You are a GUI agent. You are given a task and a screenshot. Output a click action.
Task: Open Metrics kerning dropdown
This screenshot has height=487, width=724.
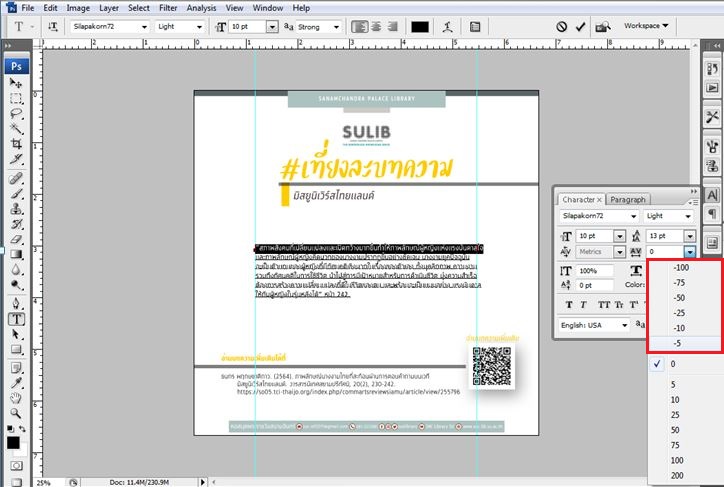[619, 252]
